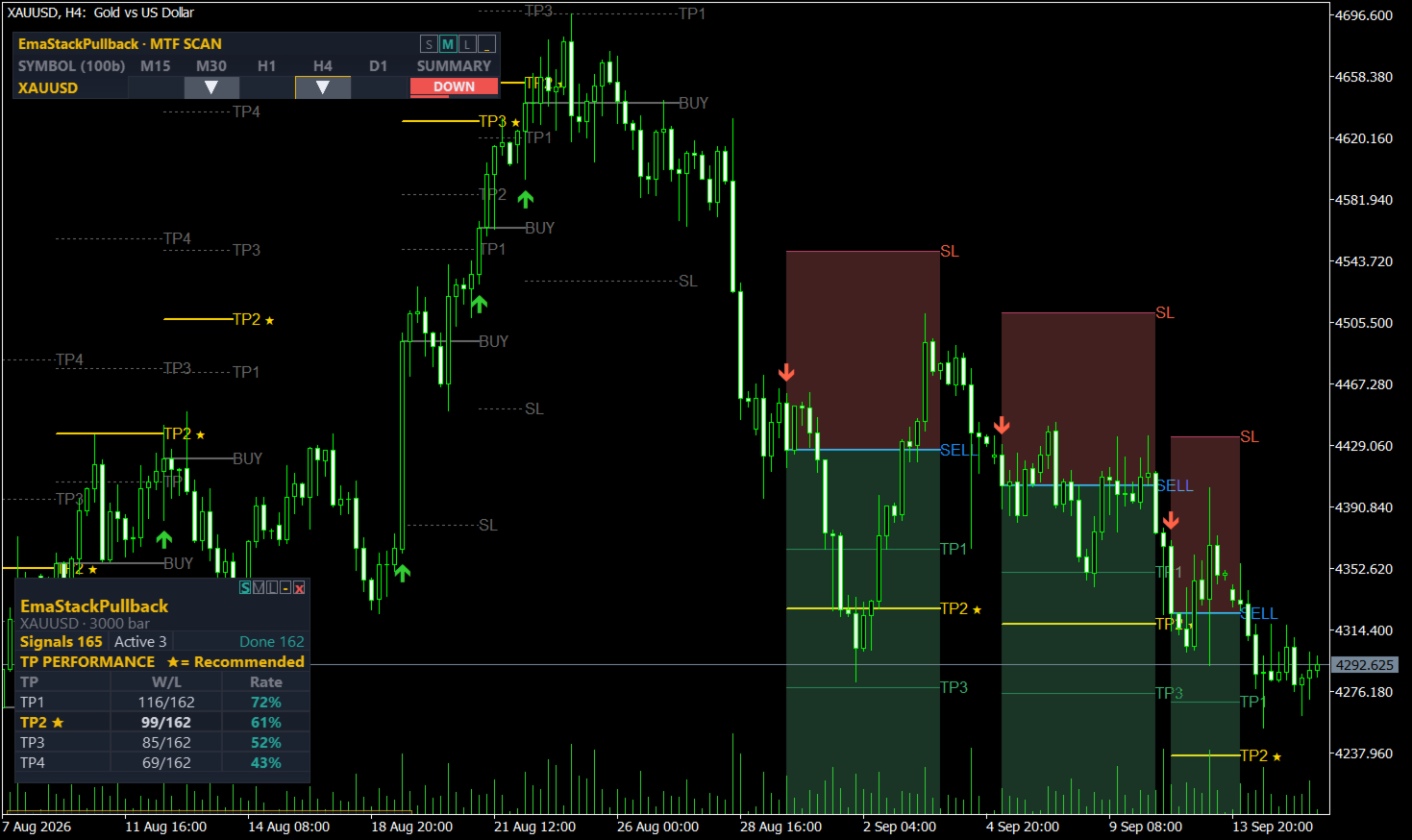Set MTF Scan panel to small size (S)
The image size is (1412, 840).
pos(429,44)
